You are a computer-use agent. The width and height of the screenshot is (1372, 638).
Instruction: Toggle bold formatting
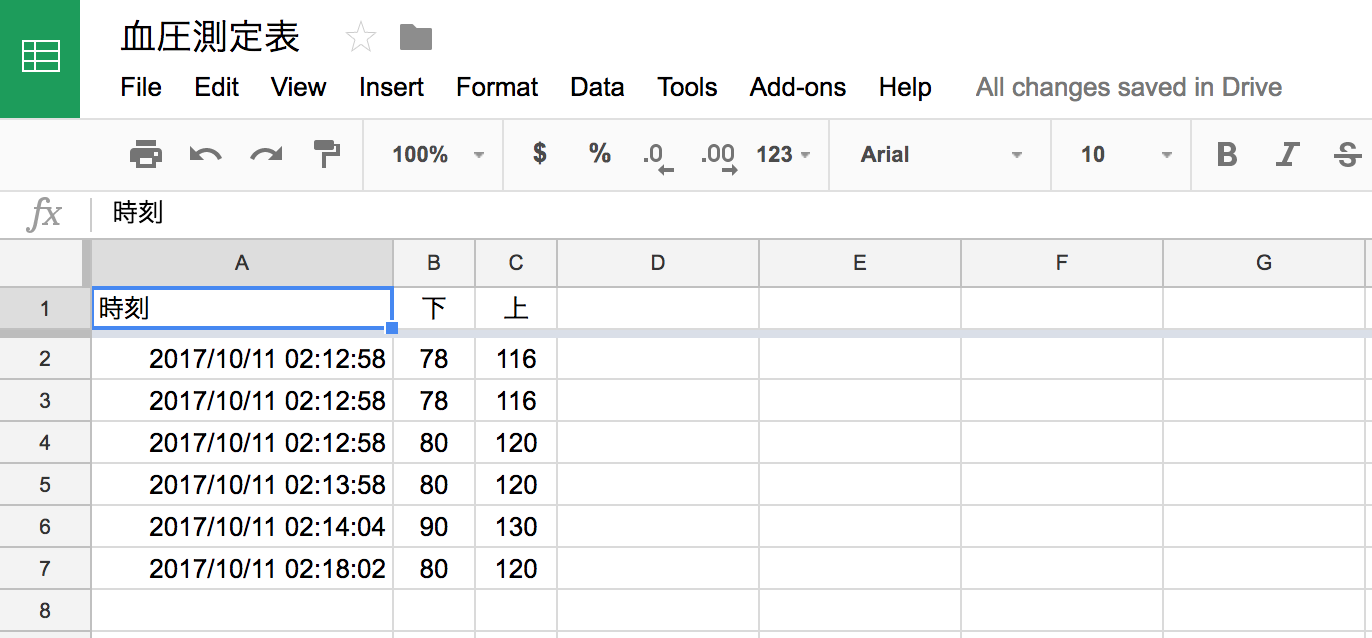tap(1227, 155)
